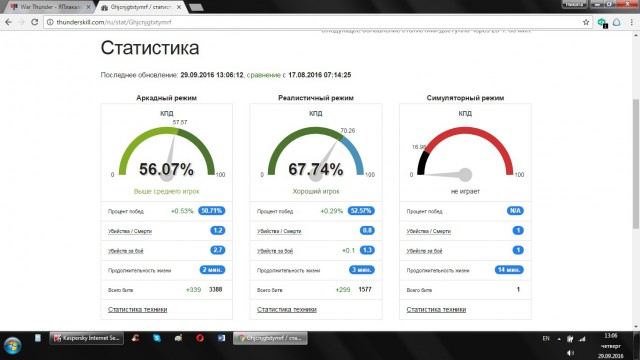Viewport: 640px width, 360px height.
Task: Click the 'Аркадный режим' heading
Action: (167, 98)
